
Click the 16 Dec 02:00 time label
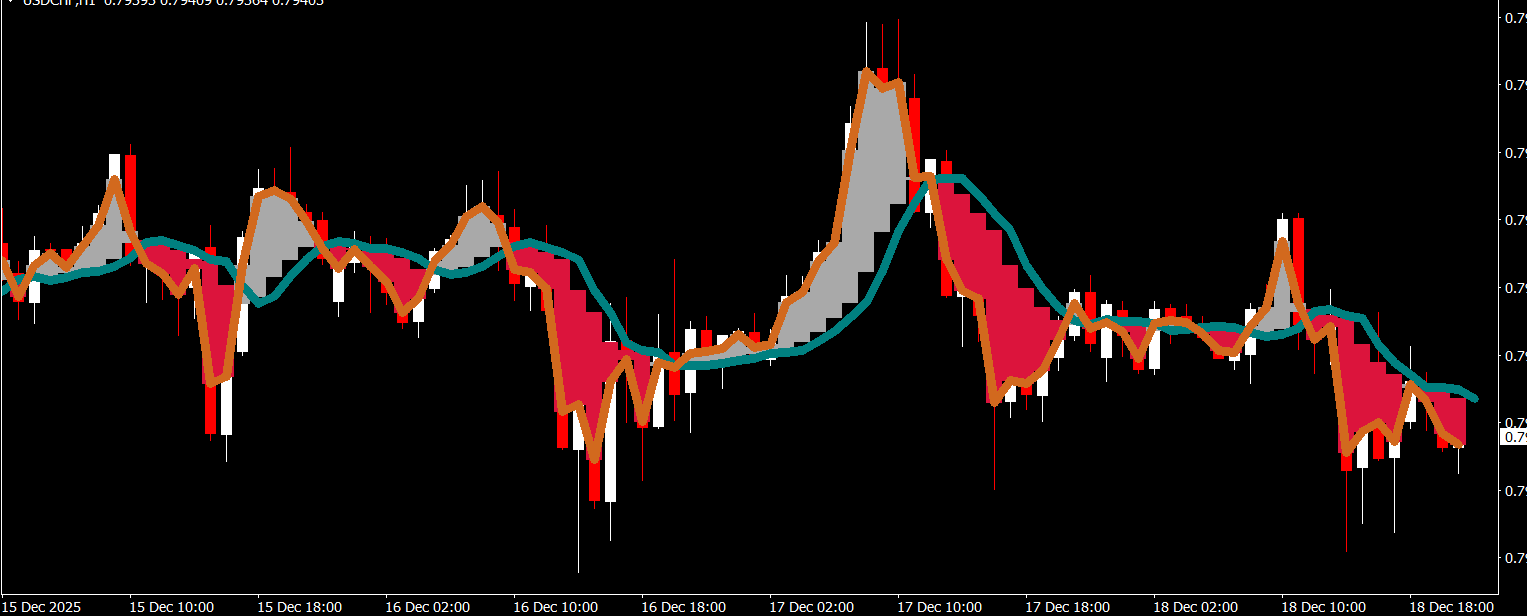click(x=428, y=607)
